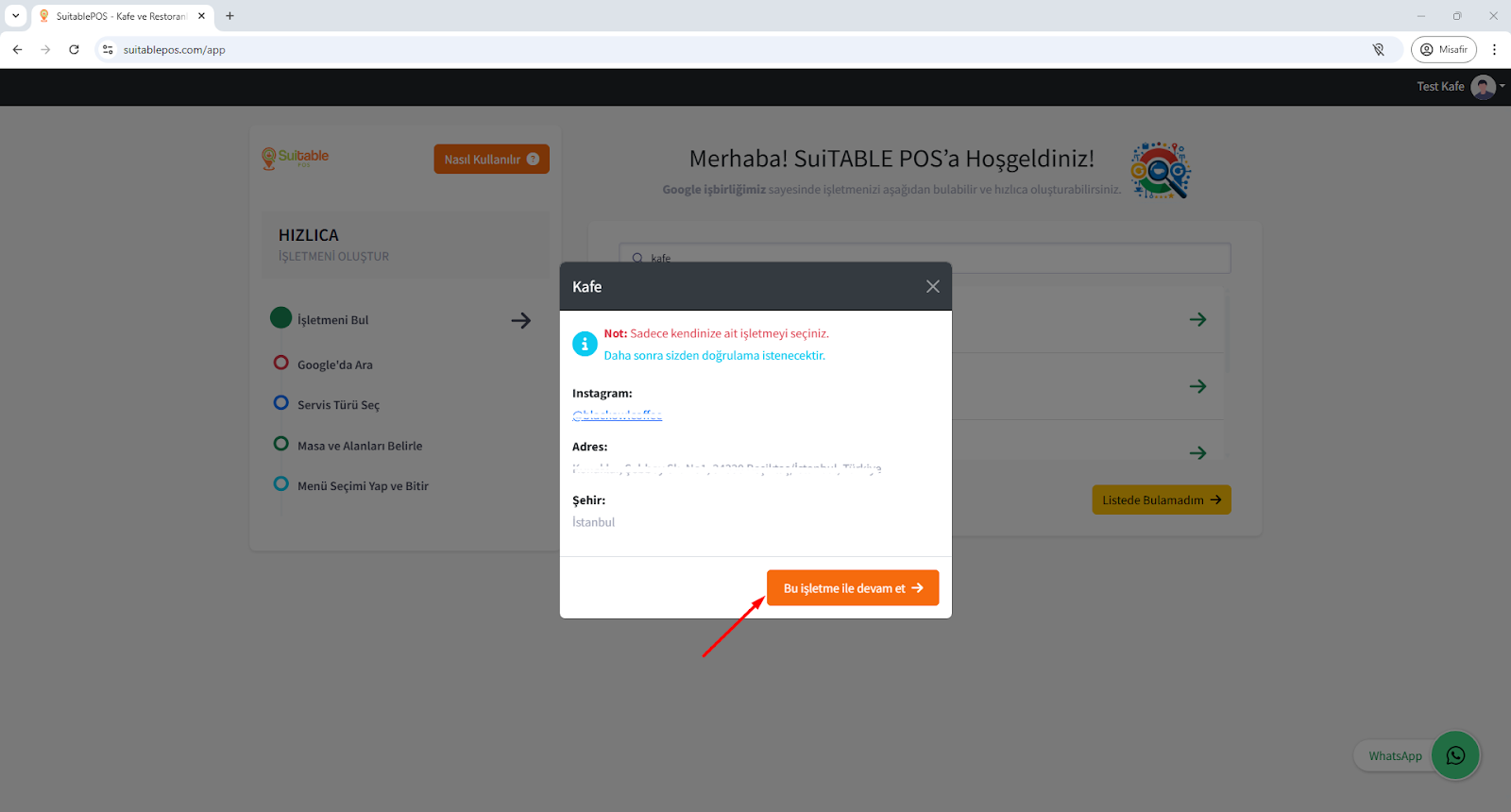The height and width of the screenshot is (812, 1511).
Task: Close the SuitablePOS tab
Action: click(x=201, y=16)
